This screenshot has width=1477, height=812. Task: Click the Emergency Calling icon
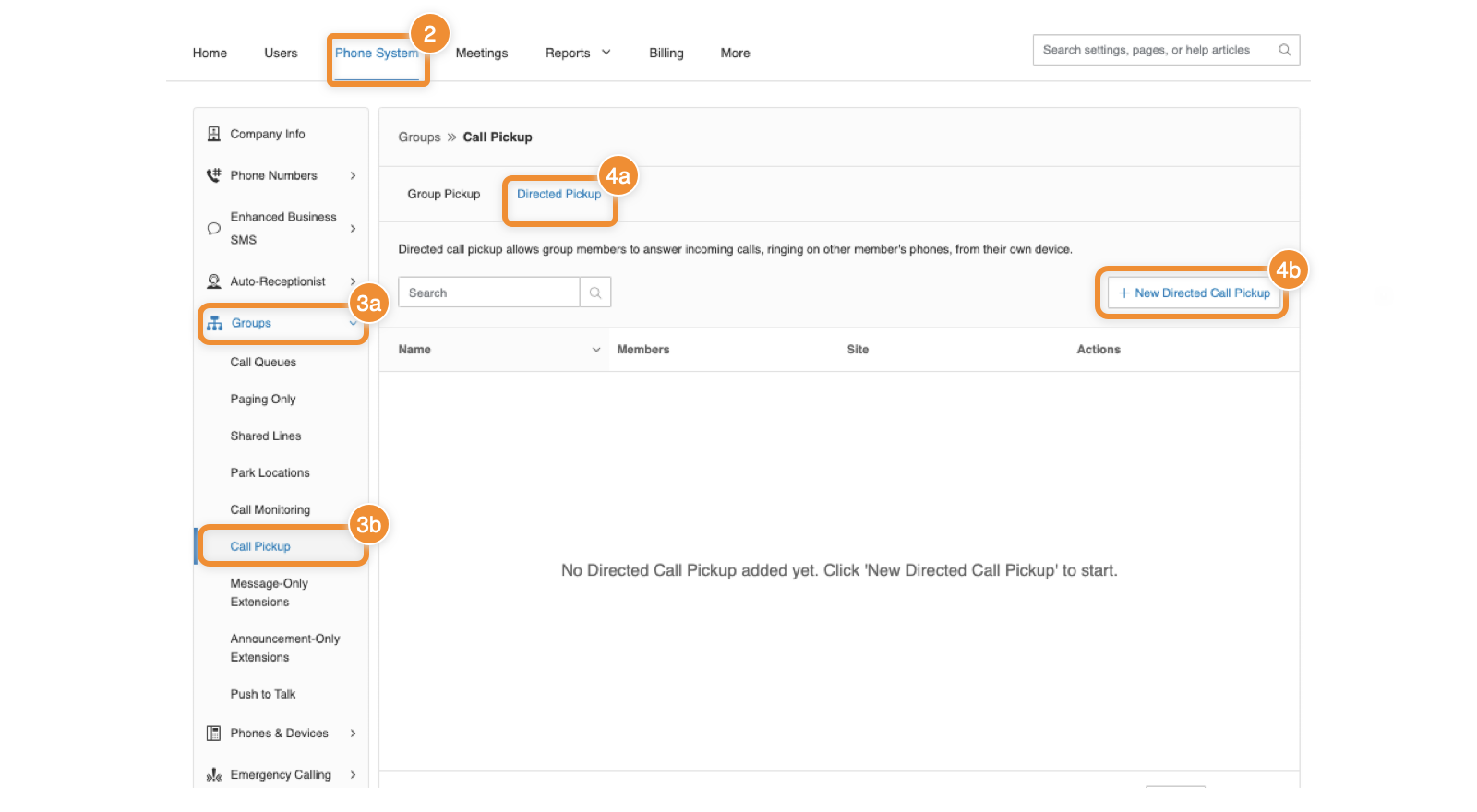pyautogui.click(x=213, y=775)
